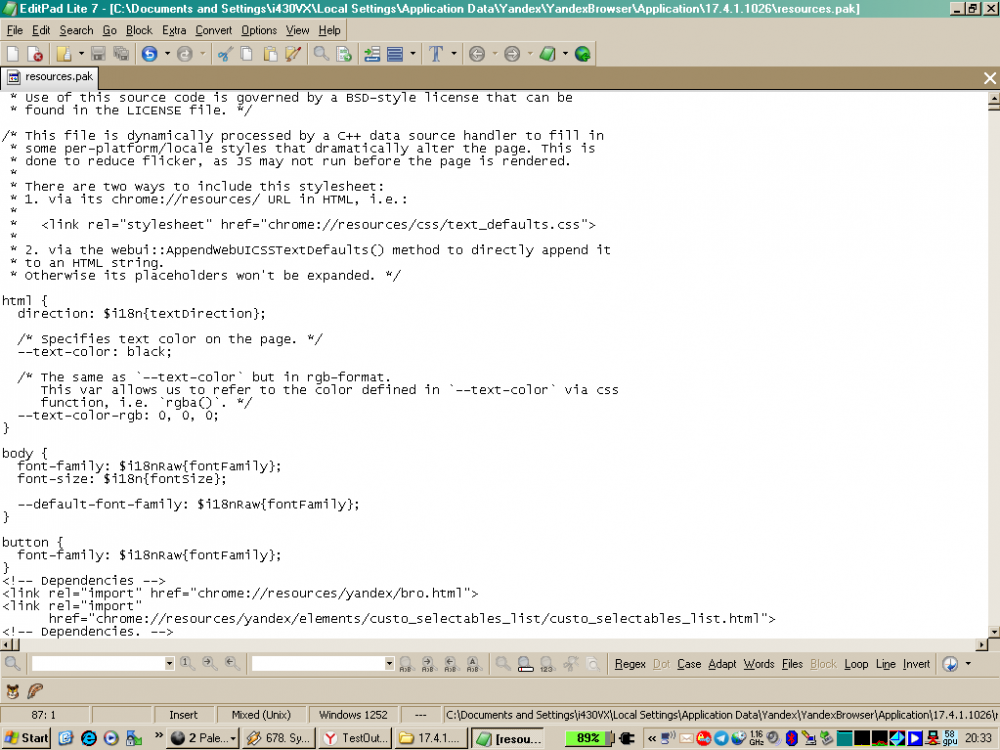Click the green globe icon in toolbar

(582, 54)
